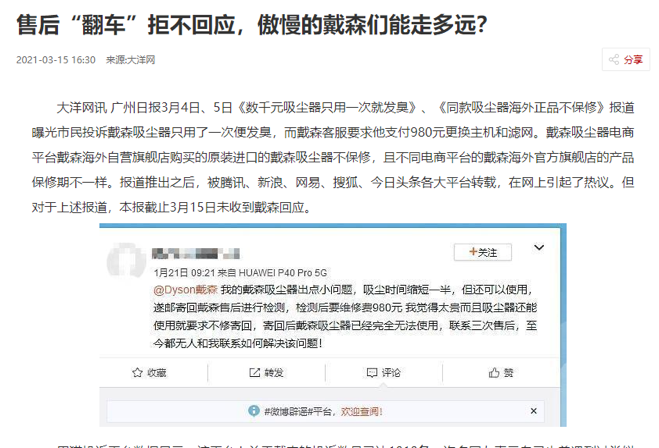
Task: Click the HUAWEI P40 Pro 5G source text
Action: [x=282, y=273]
